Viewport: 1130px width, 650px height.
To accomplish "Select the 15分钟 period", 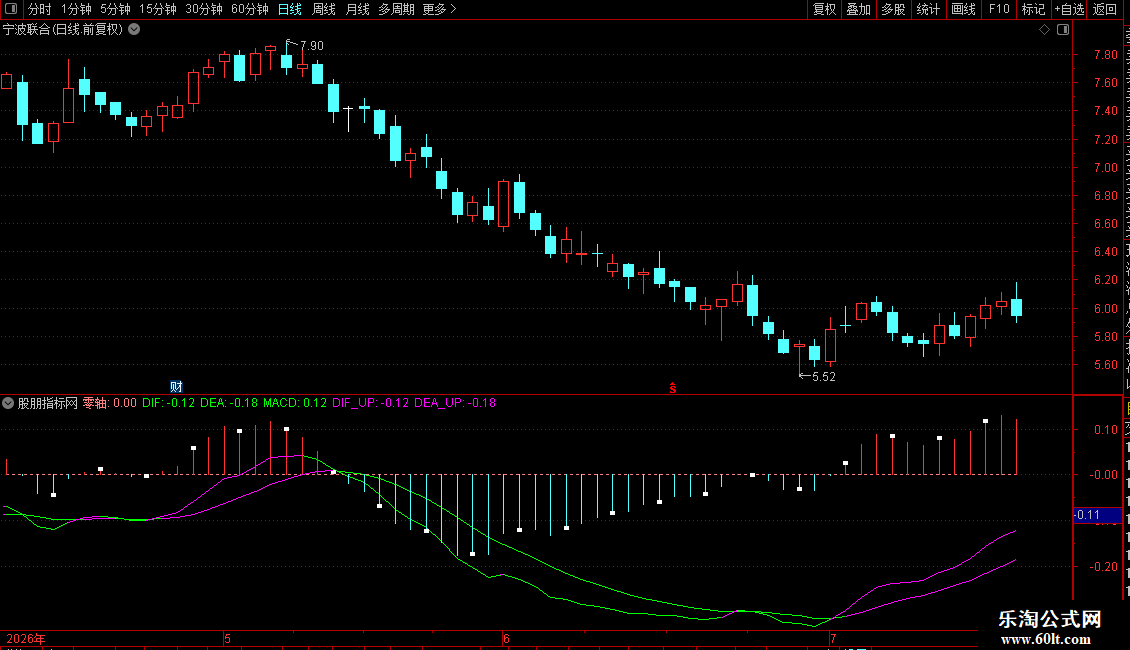I will click(x=157, y=9).
